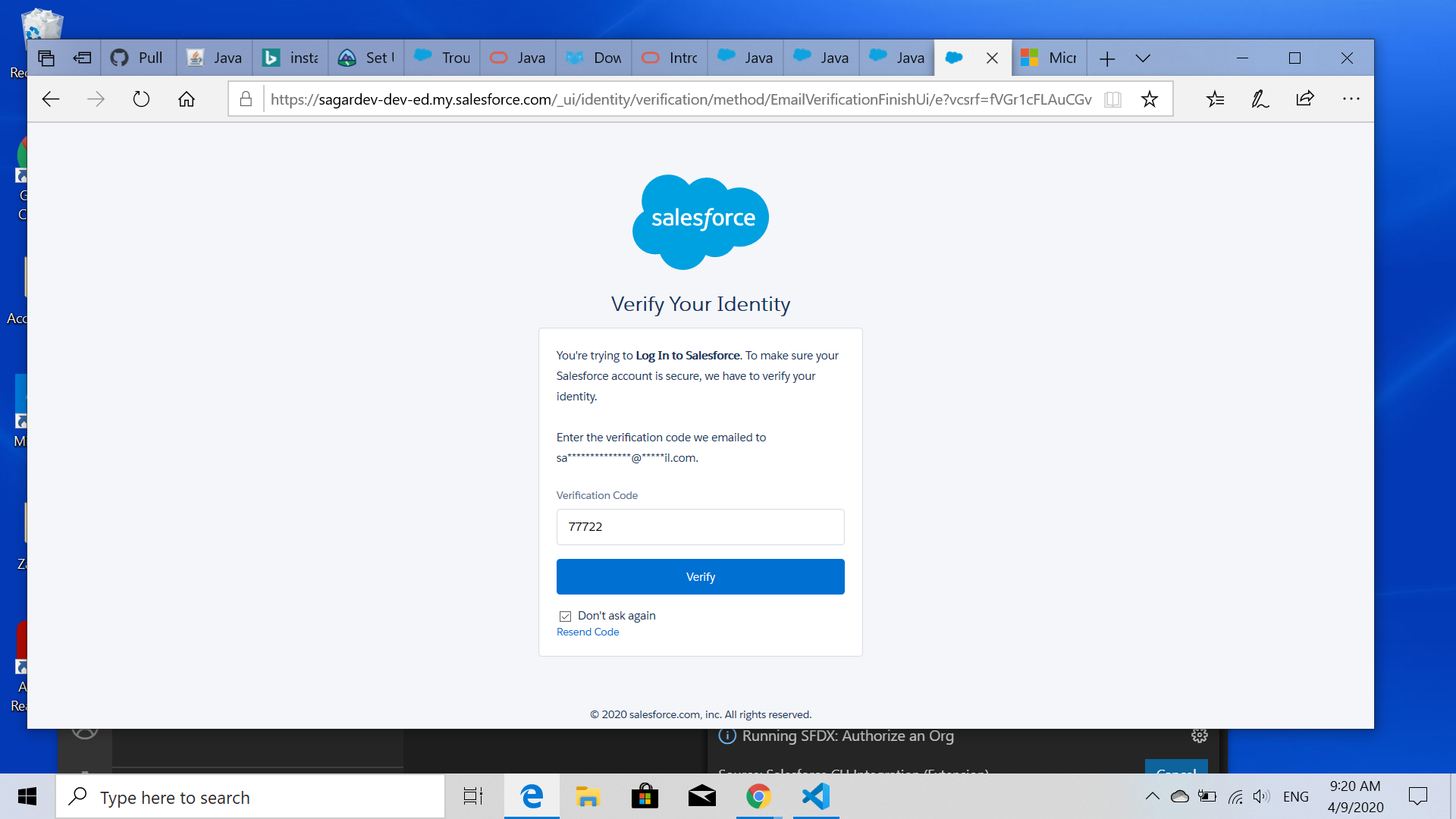The width and height of the screenshot is (1456, 819).
Task: Click the Salesforce cloud logo
Action: [700, 222]
